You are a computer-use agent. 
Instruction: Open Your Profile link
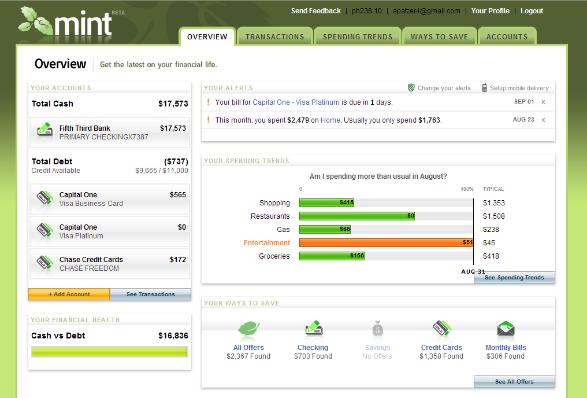pos(490,11)
